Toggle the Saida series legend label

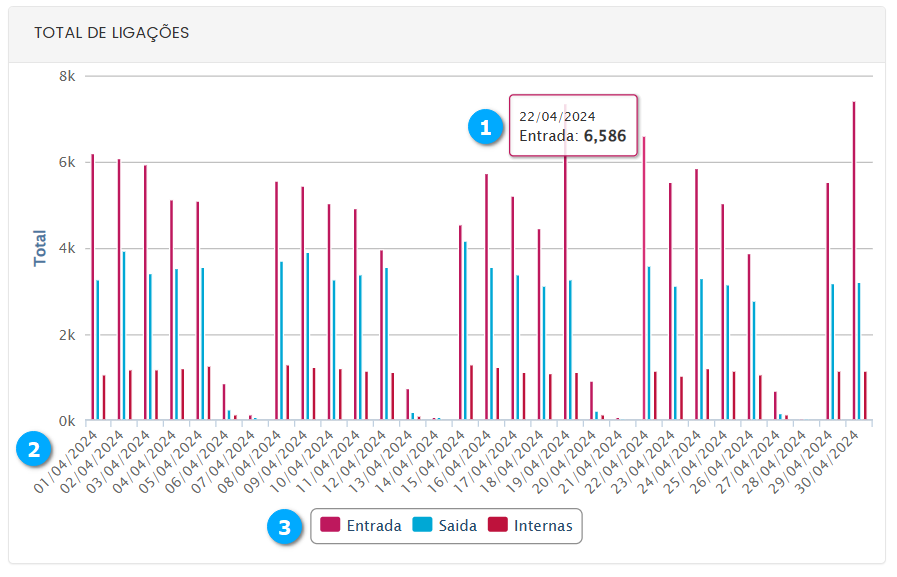click(458, 526)
